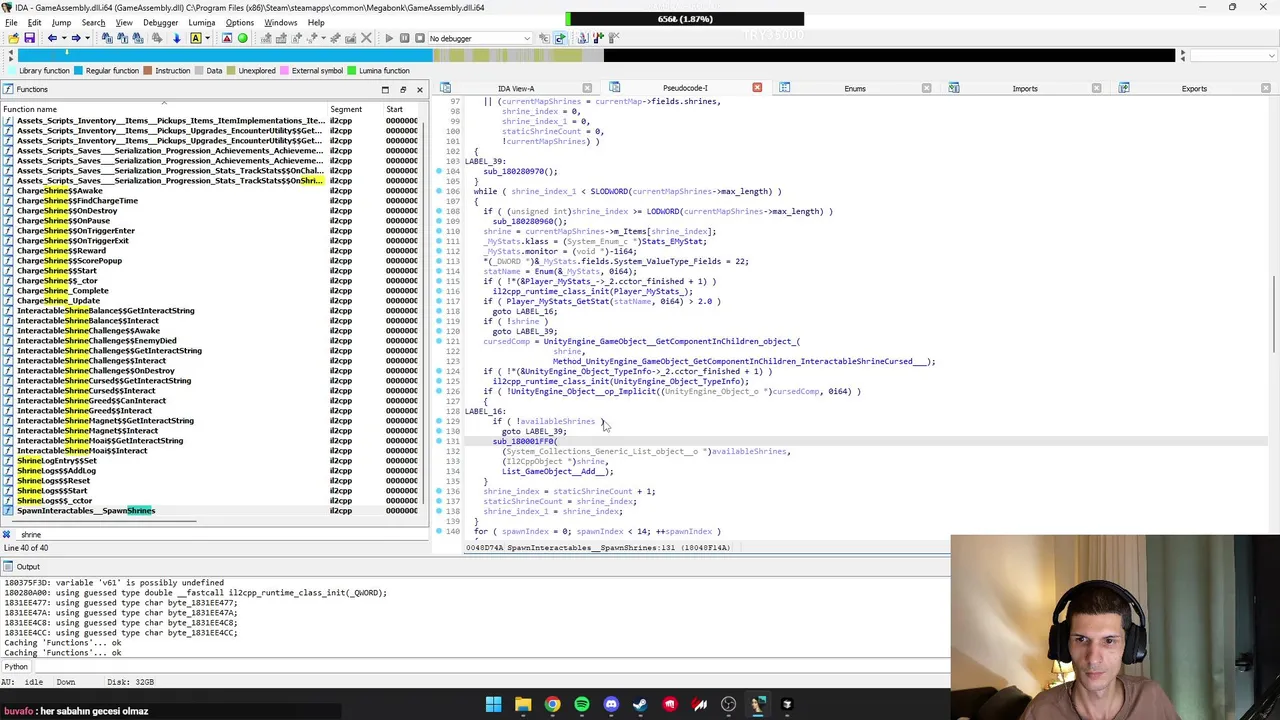
Task: Open the File menu
Action: click(11, 22)
